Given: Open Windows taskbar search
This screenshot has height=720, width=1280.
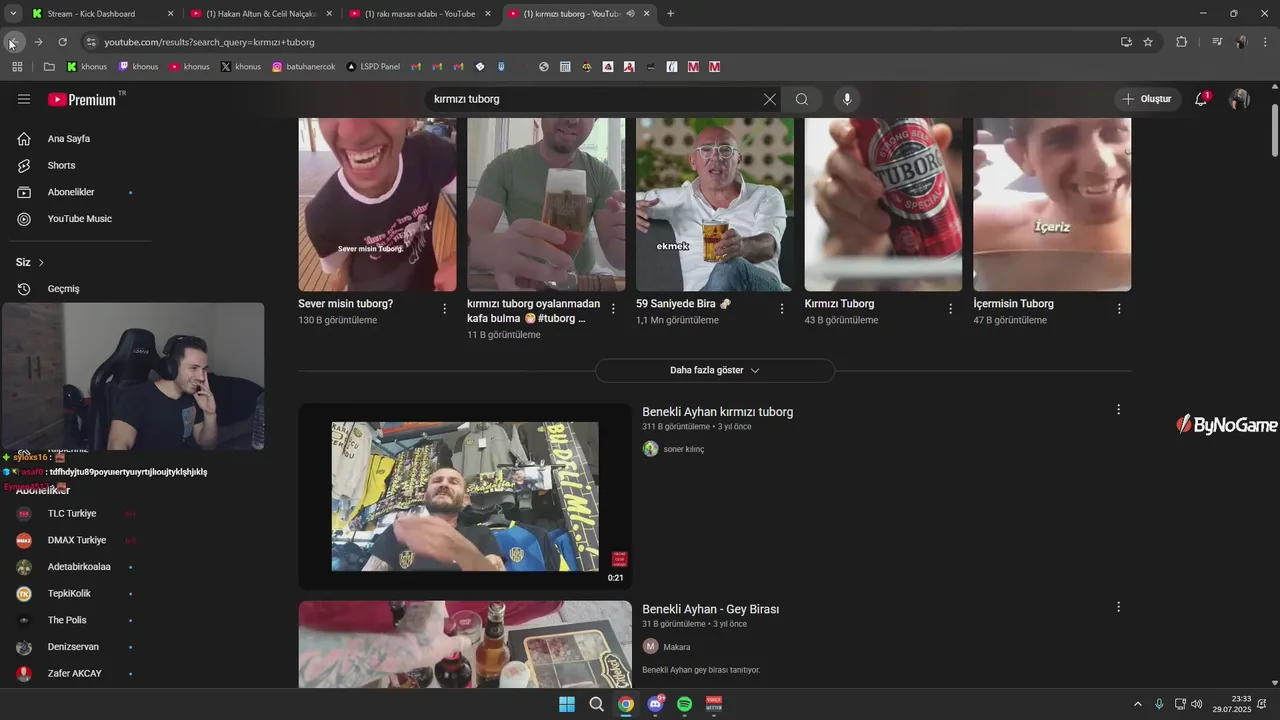Looking at the screenshot, I should point(596,704).
